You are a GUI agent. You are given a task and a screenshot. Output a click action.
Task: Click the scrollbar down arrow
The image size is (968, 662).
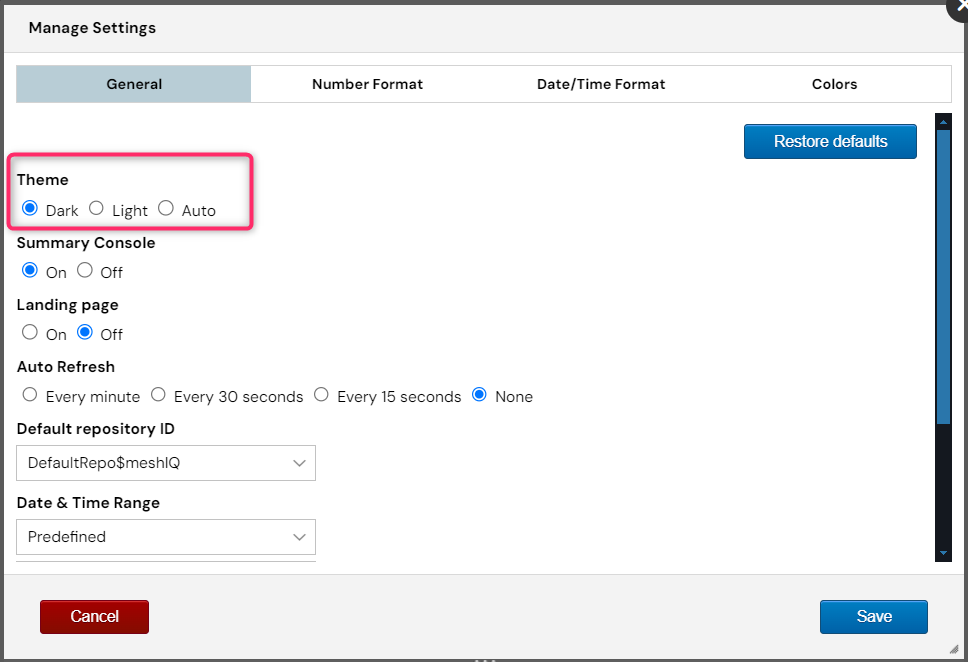[942, 553]
